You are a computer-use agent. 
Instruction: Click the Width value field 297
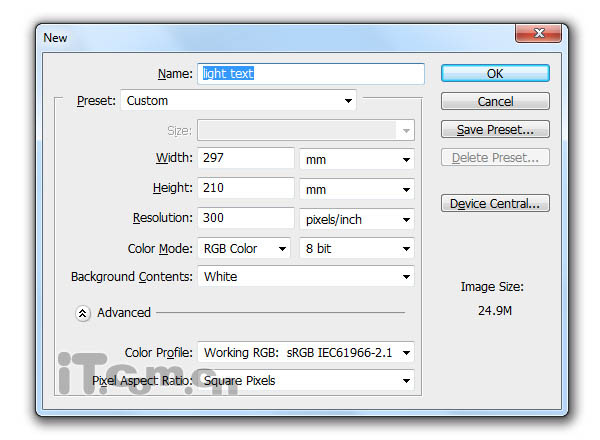click(x=246, y=158)
